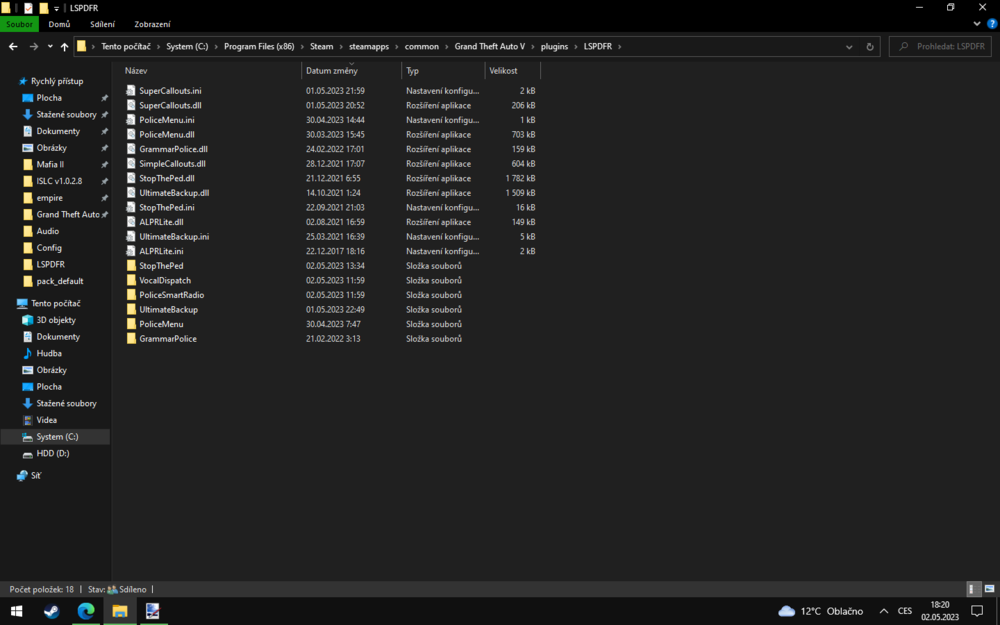Screen dimensions: 1000x625
Task: Click the Program Files (x86) breadcrumb
Action: click(x=259, y=47)
